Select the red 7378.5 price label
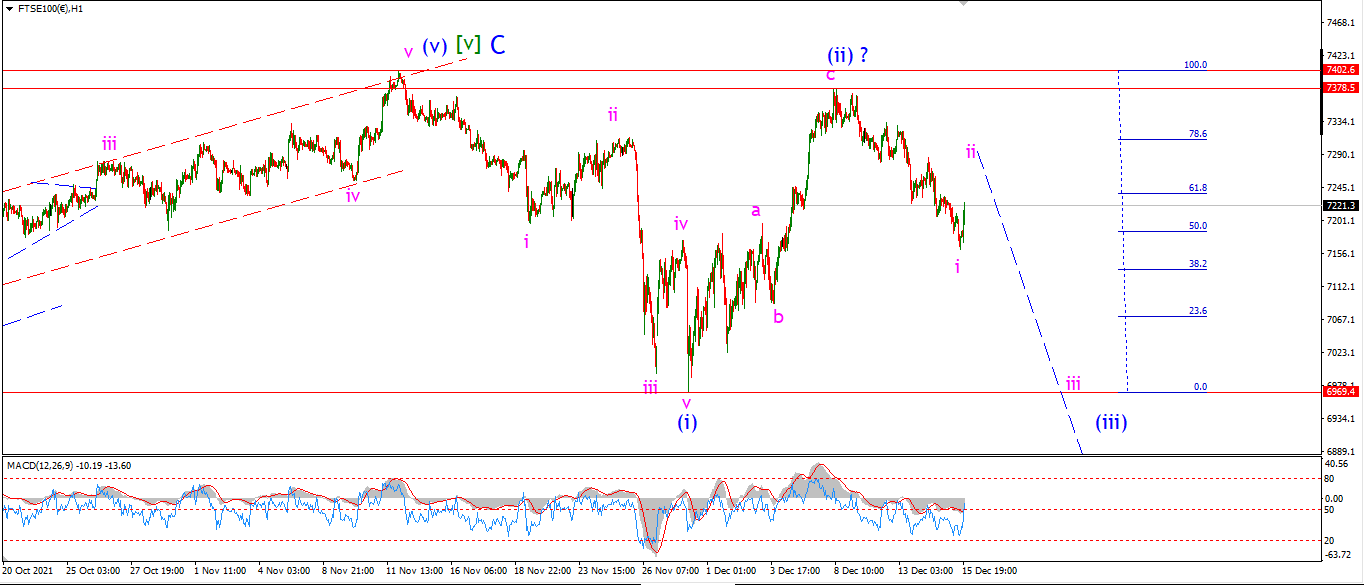The height and width of the screenshot is (585, 1364). (x=1340, y=88)
